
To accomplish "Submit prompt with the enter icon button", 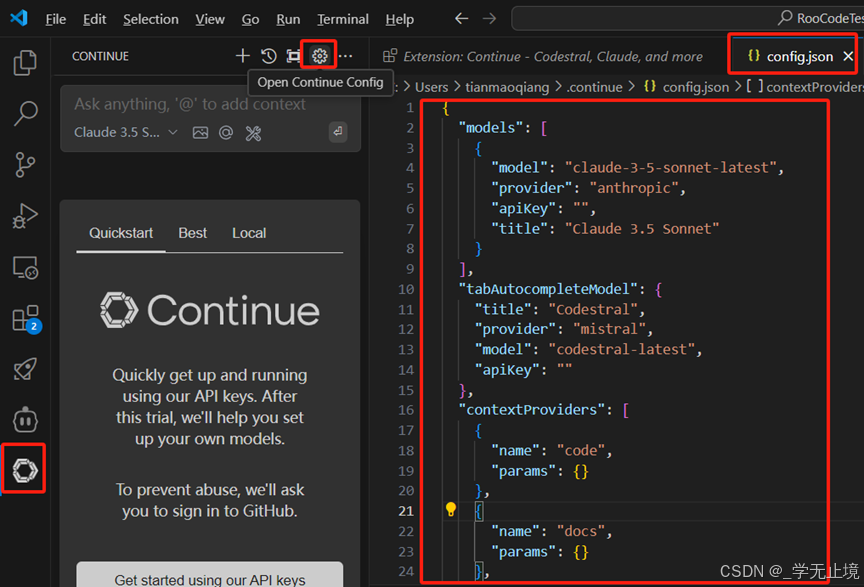I will pyautogui.click(x=338, y=131).
